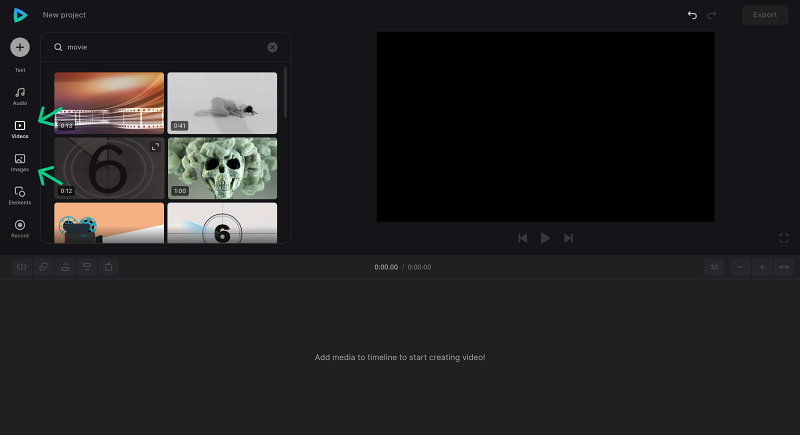
Task: Zoom out the timeline
Action: tap(740, 267)
